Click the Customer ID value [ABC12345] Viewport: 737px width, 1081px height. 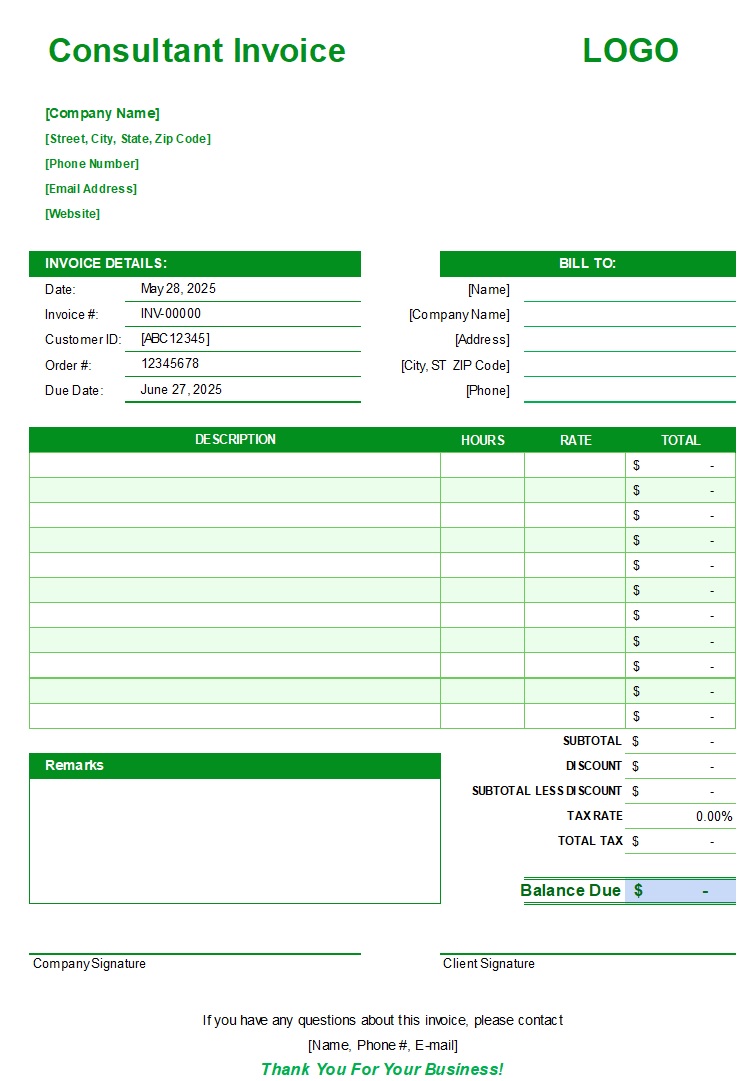pyautogui.click(x=175, y=339)
